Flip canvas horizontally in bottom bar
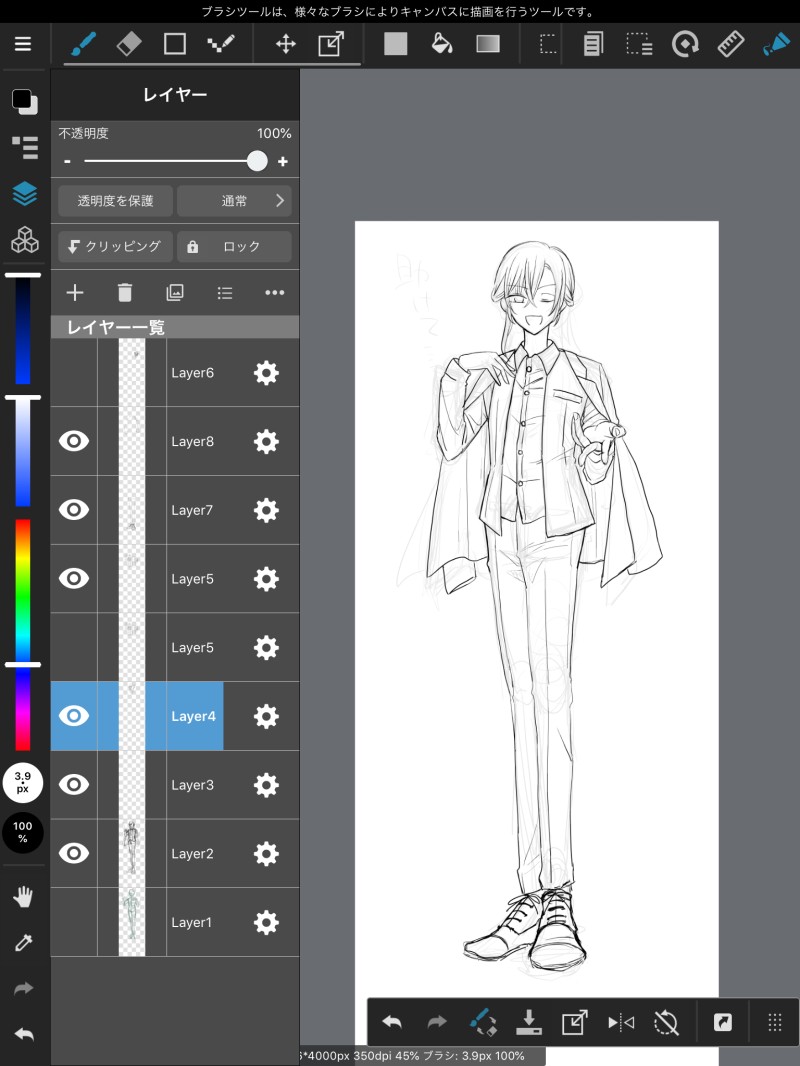The height and width of the screenshot is (1066, 800). tap(621, 1022)
